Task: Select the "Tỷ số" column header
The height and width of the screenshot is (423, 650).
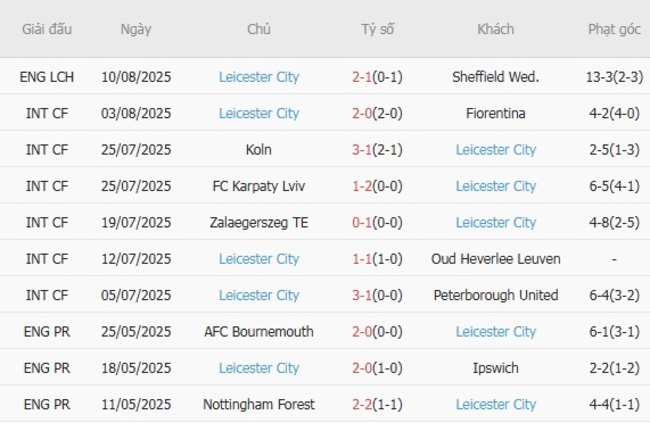Action: point(377,30)
